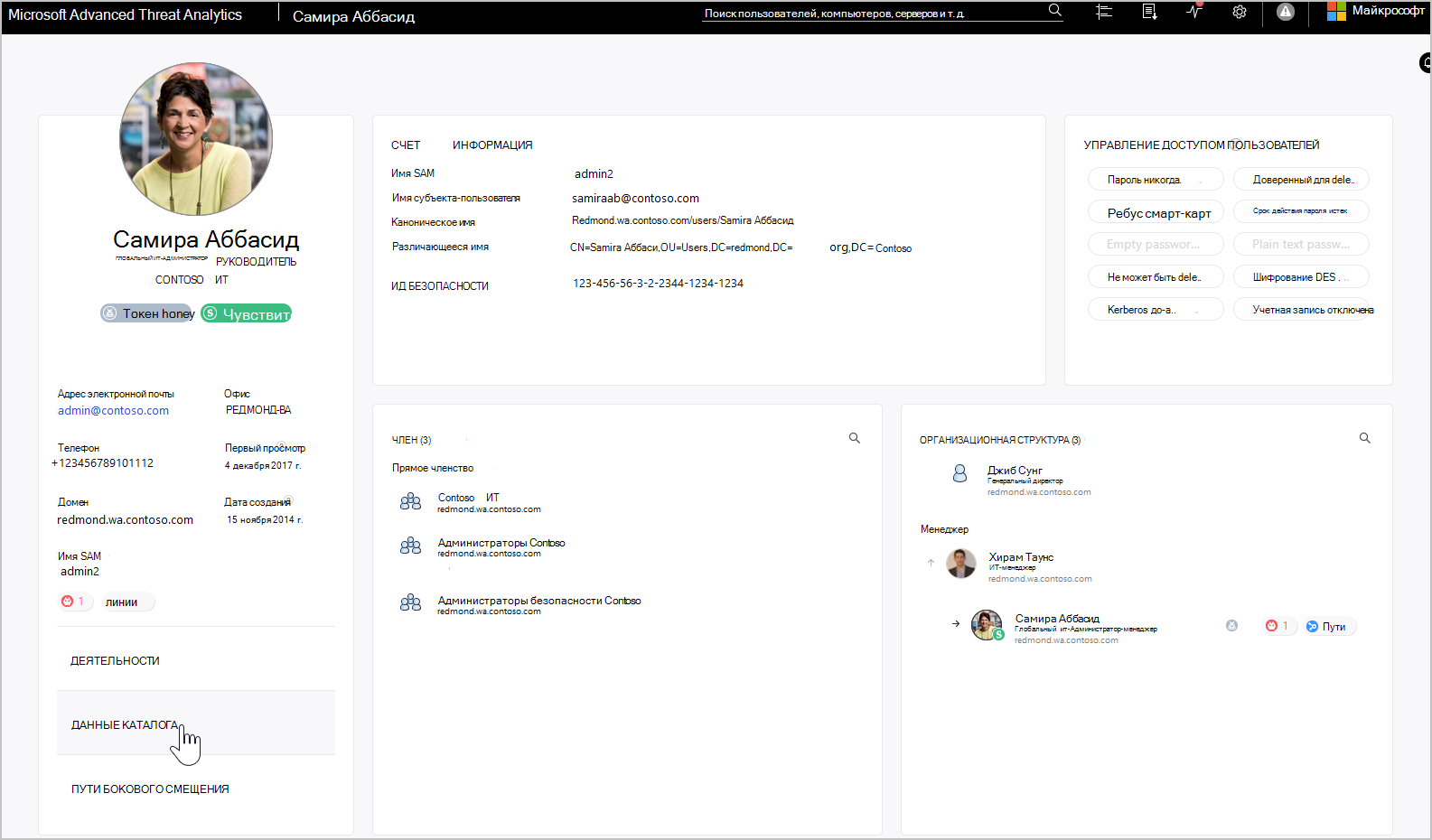Screen dimensions: 1432x840
Task: Click Хирам Таунс's photo in org tree
Action: (x=961, y=564)
